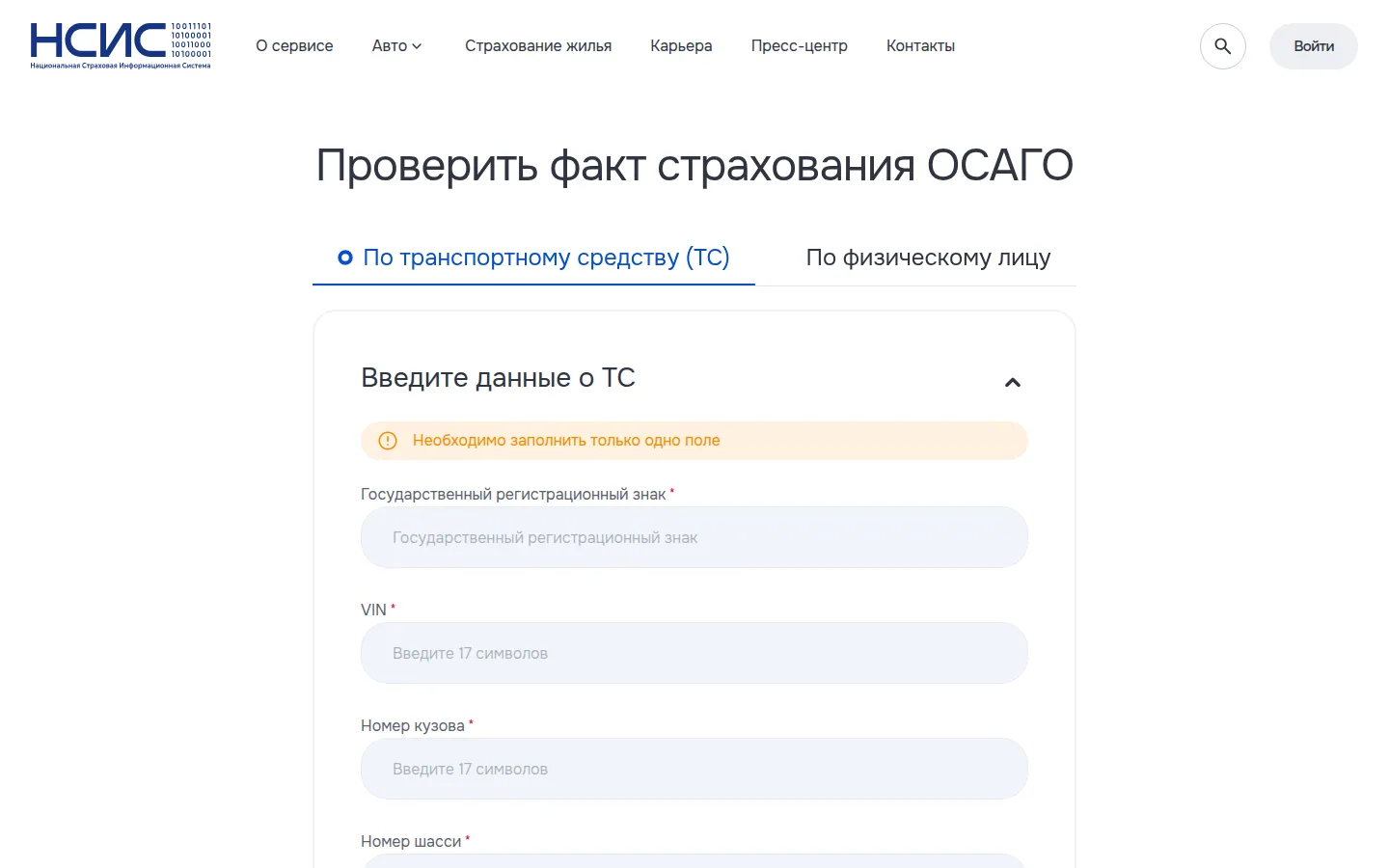
Task: Go to Страхование жилья page
Action: pos(538,46)
